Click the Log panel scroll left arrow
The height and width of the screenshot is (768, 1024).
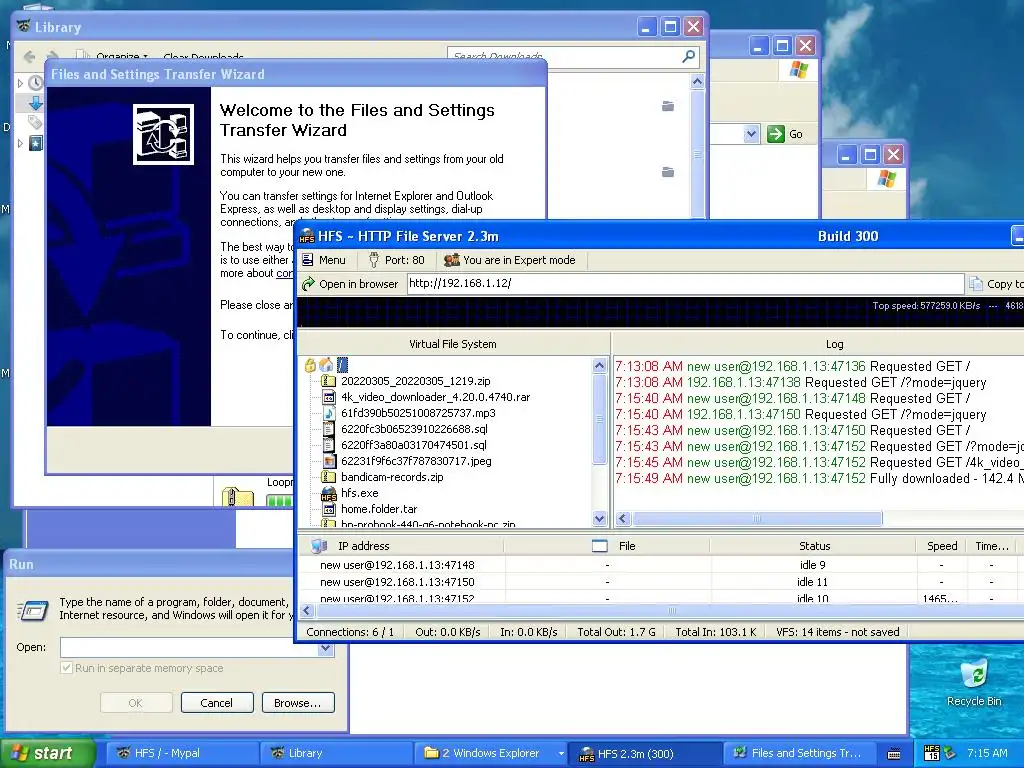click(x=622, y=519)
